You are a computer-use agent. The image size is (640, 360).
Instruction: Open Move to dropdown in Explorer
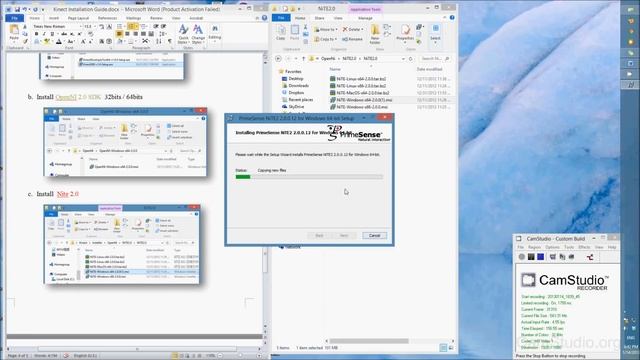point(326,29)
